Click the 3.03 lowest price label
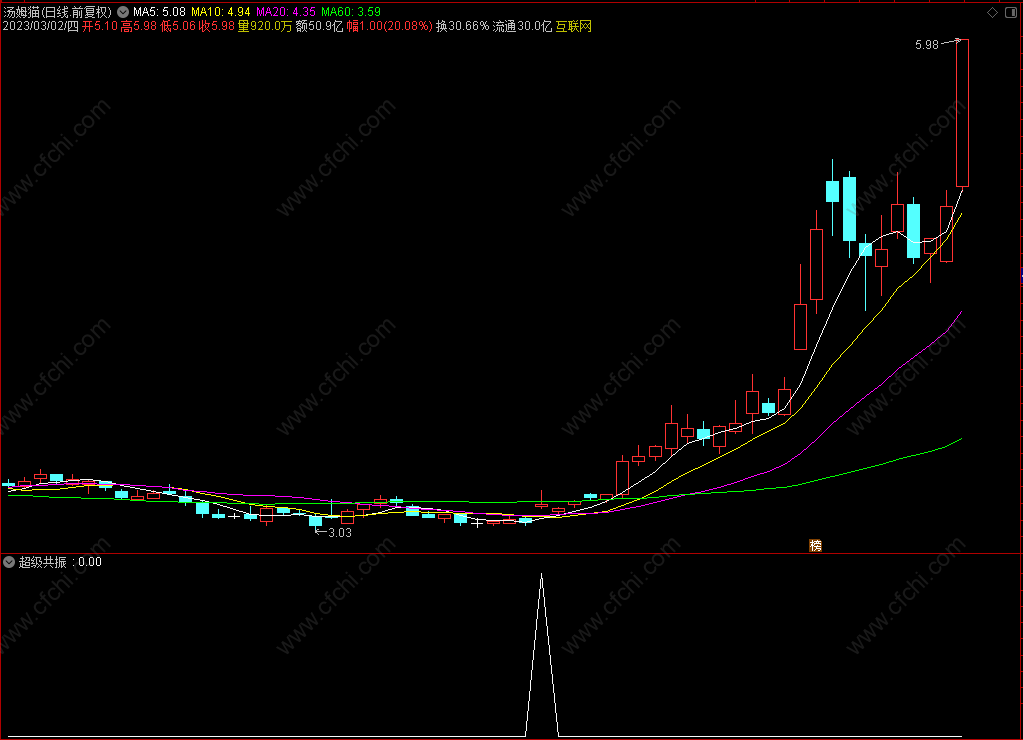1023x740 pixels. (x=340, y=532)
